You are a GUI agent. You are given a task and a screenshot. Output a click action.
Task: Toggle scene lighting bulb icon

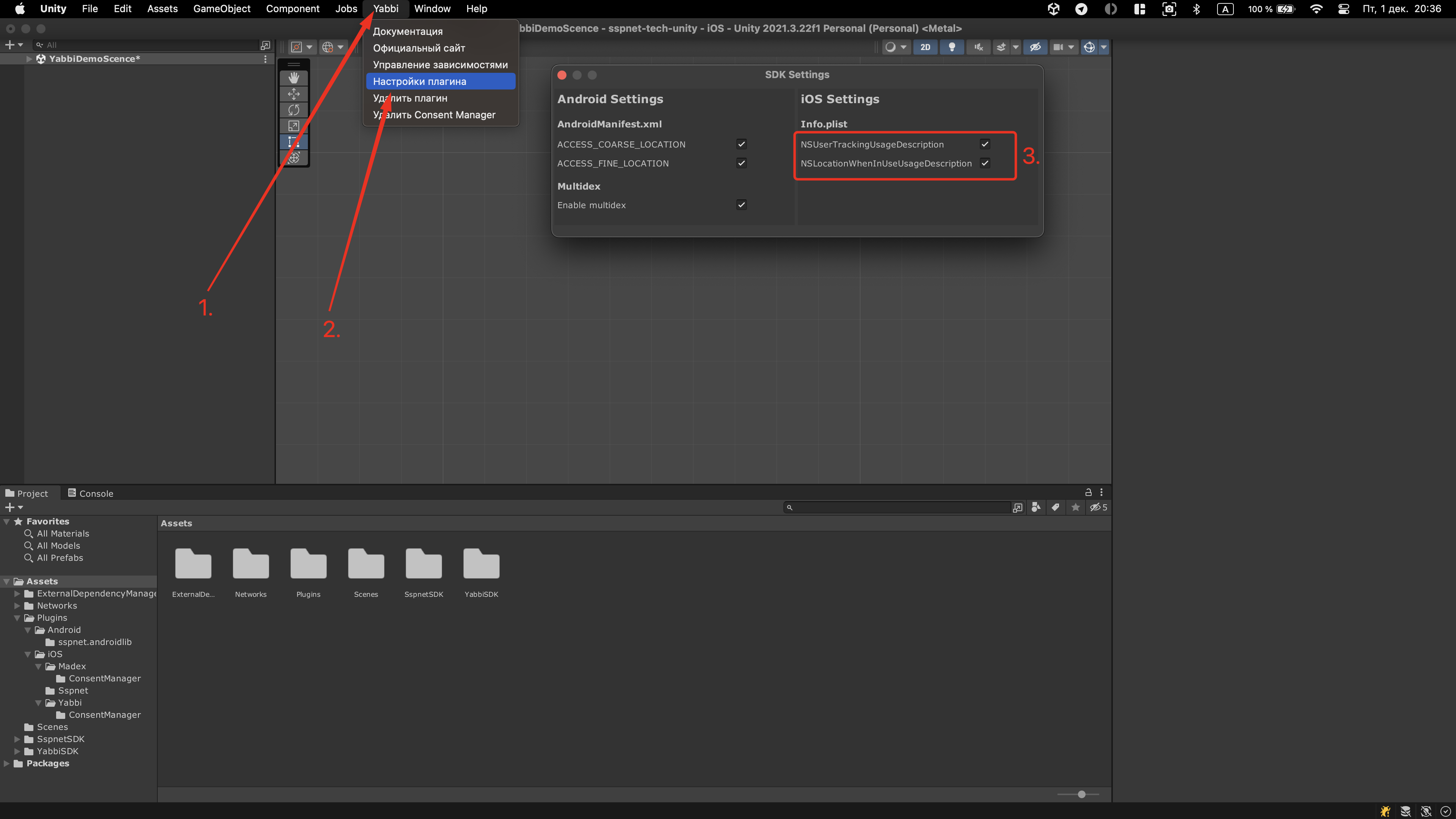(952, 47)
